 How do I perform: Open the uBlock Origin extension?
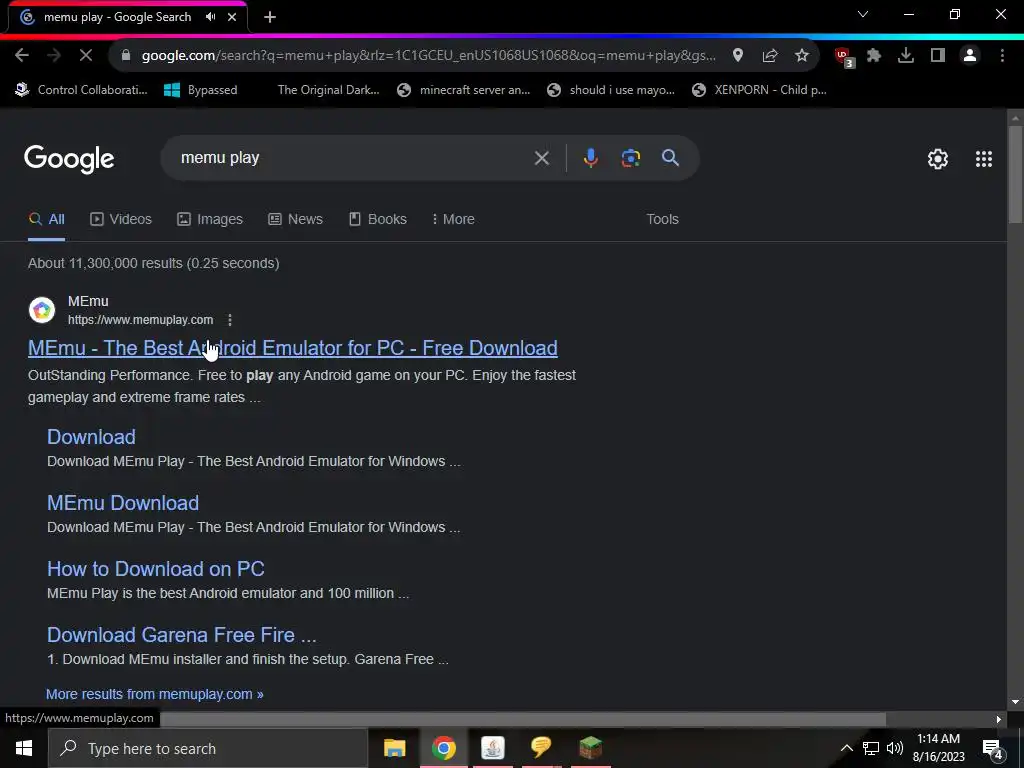[x=844, y=57]
